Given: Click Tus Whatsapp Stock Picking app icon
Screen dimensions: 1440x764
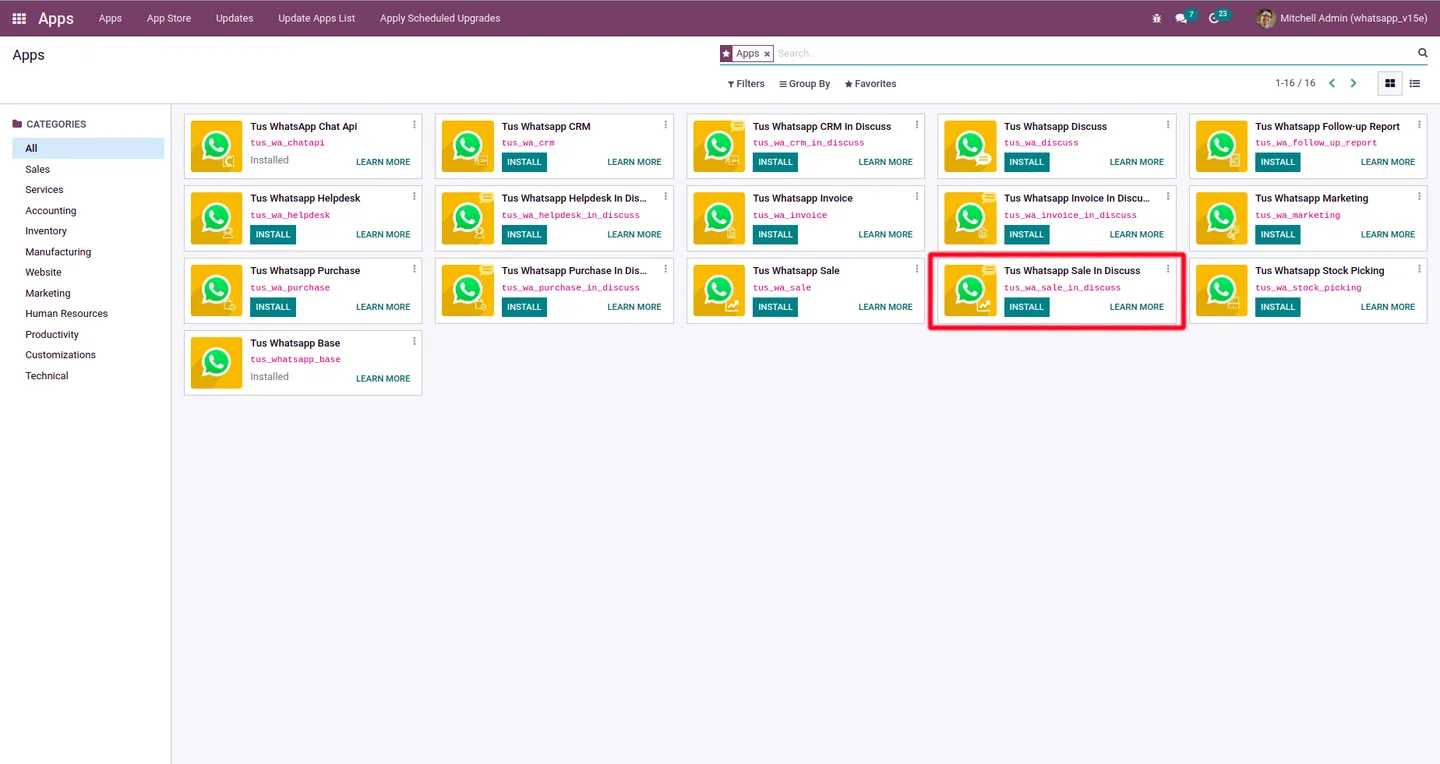Looking at the screenshot, I should coord(1222,291).
